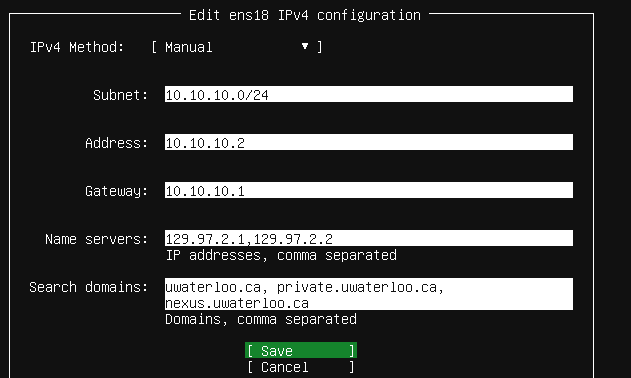Viewport: 631px width, 378px height.
Task: Click the "IPv4 Method:" label
Action: tap(77, 47)
